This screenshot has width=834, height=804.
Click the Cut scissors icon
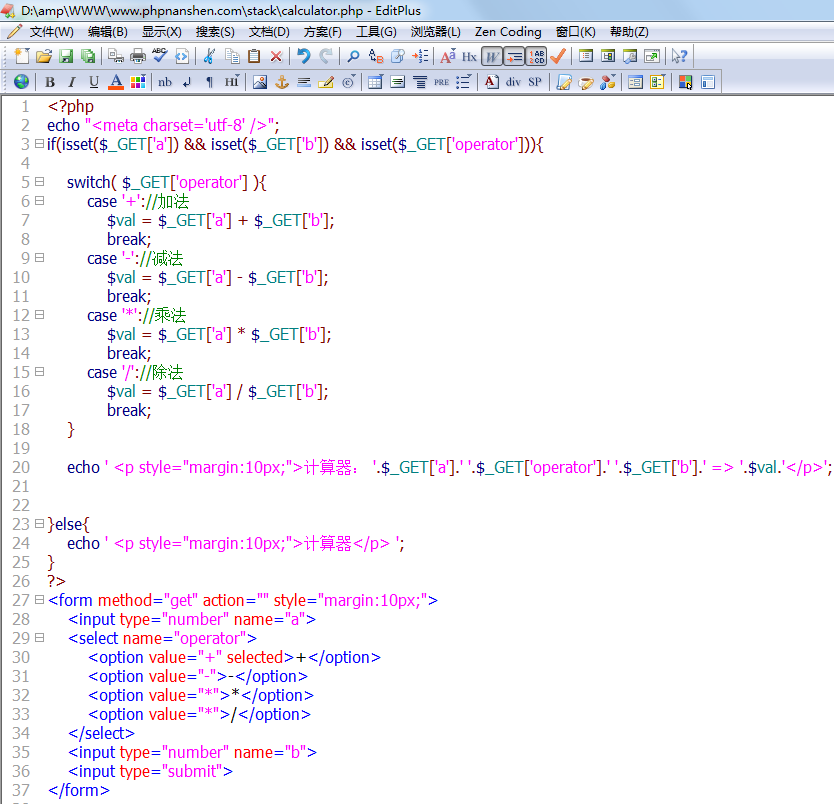[209, 56]
